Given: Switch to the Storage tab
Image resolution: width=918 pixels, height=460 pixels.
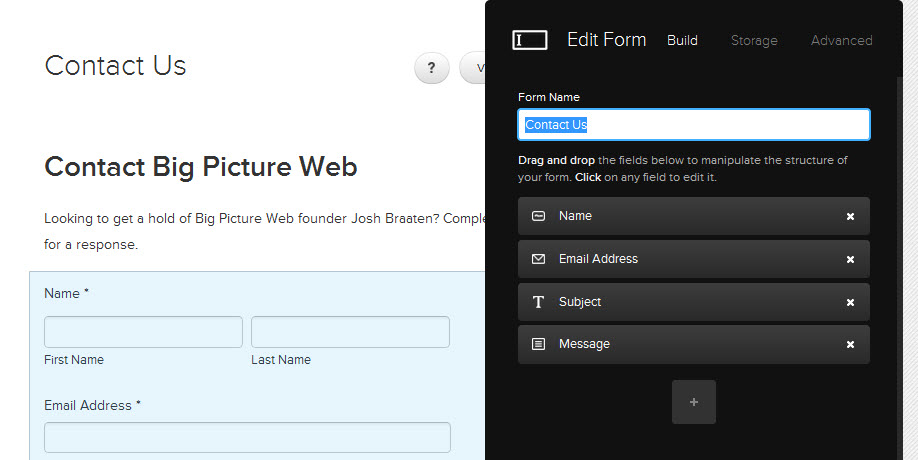Looking at the screenshot, I should pyautogui.click(x=754, y=40).
